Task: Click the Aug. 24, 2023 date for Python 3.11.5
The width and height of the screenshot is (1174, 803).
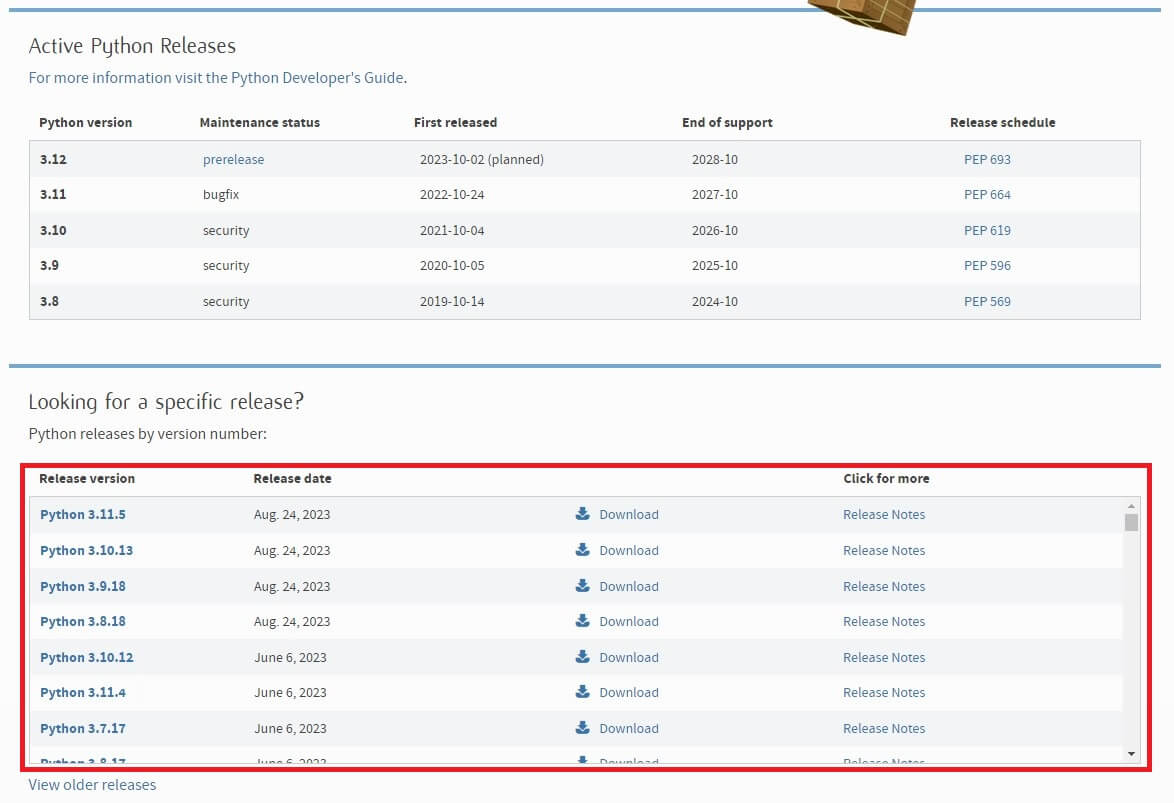Action: pos(292,515)
